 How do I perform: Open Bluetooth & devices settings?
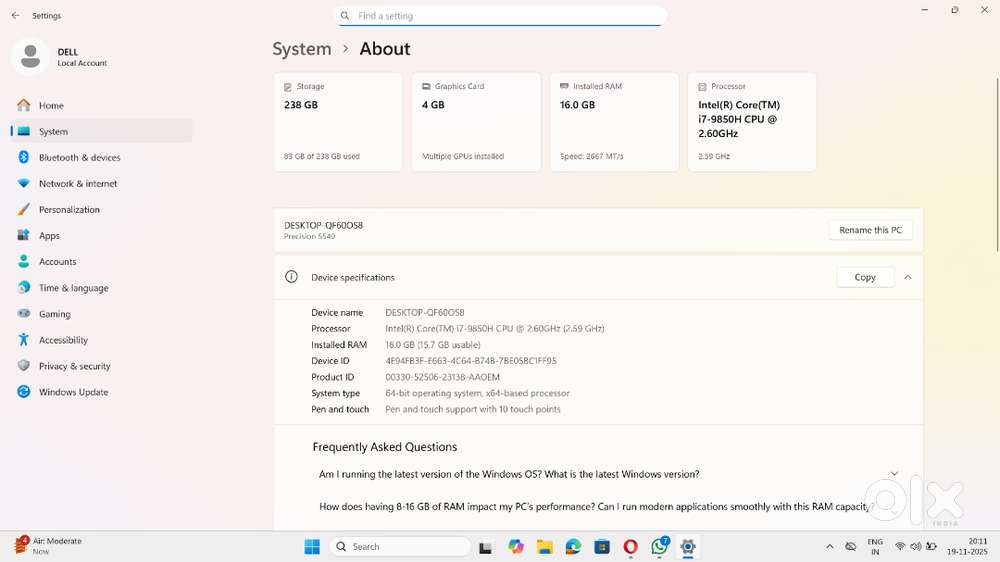(102, 158)
